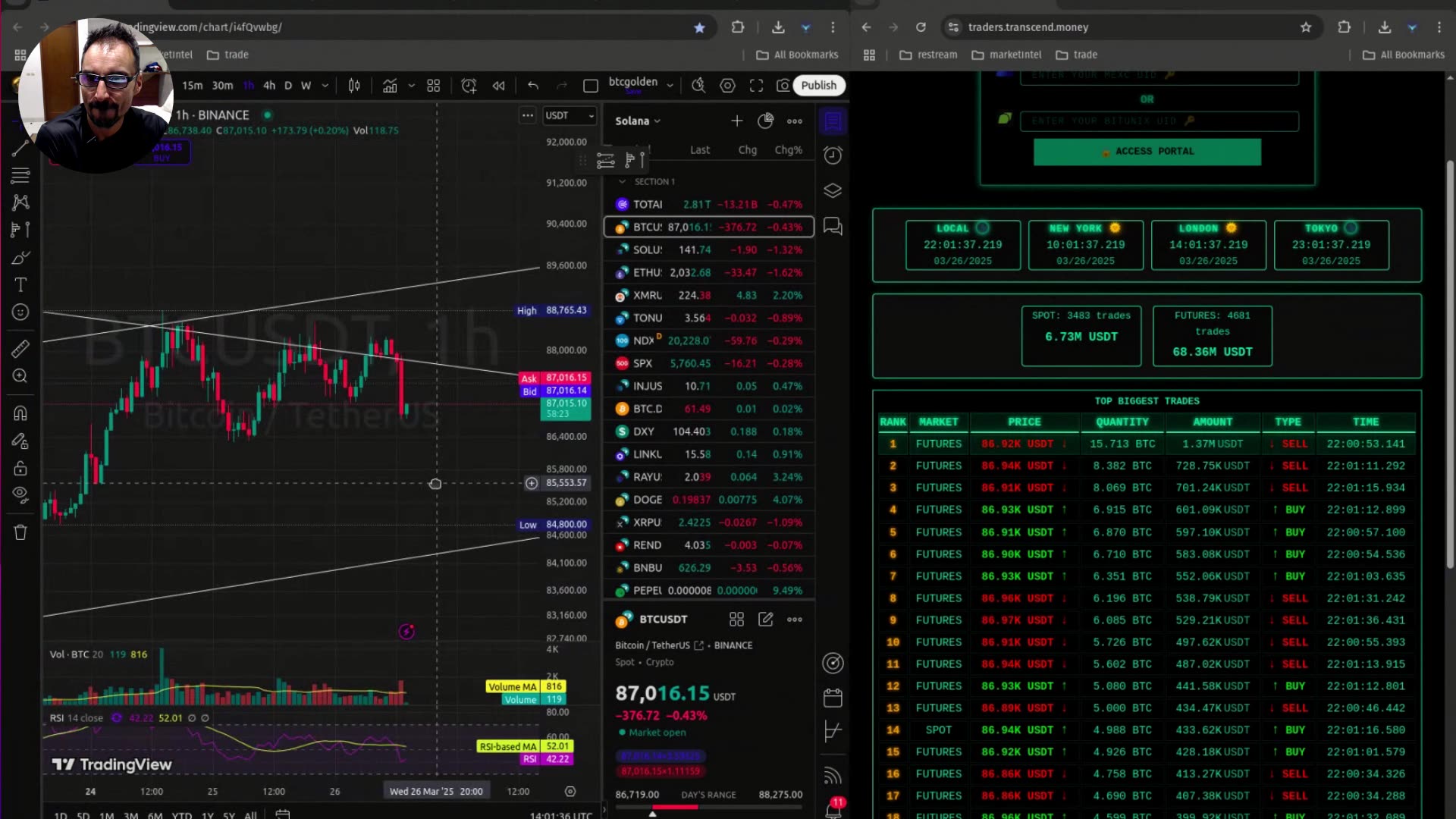Open the Emoji sticker tool
Viewport: 1456px width, 819px height.
coord(20,312)
